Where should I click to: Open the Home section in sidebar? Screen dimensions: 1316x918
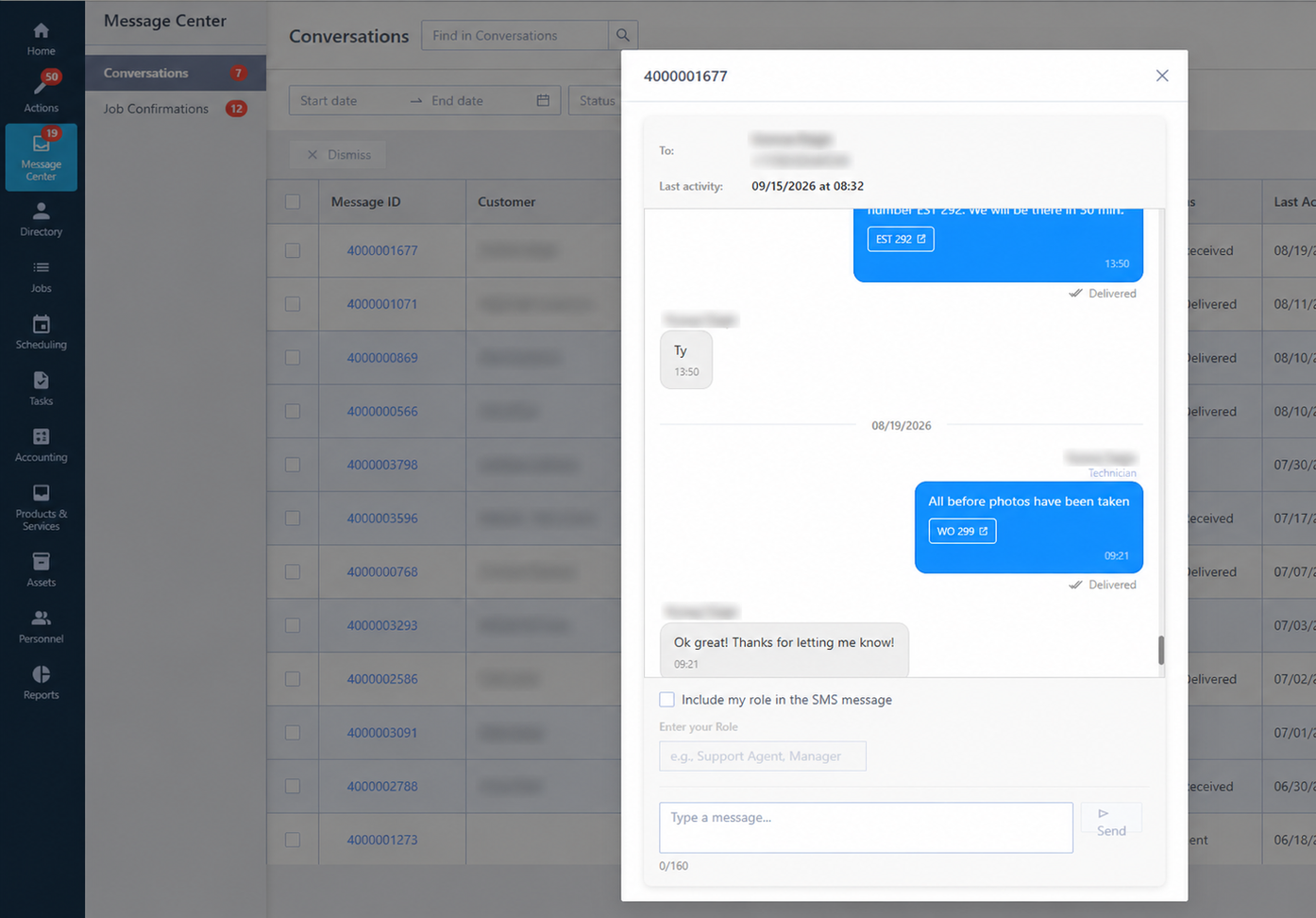[41, 38]
